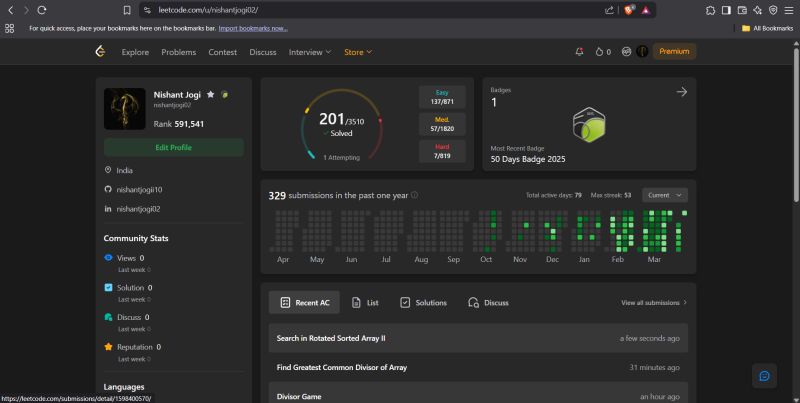Viewport: 800px width, 403px height.
Task: Switch to the Discuss tab in submissions panel
Action: (488, 303)
